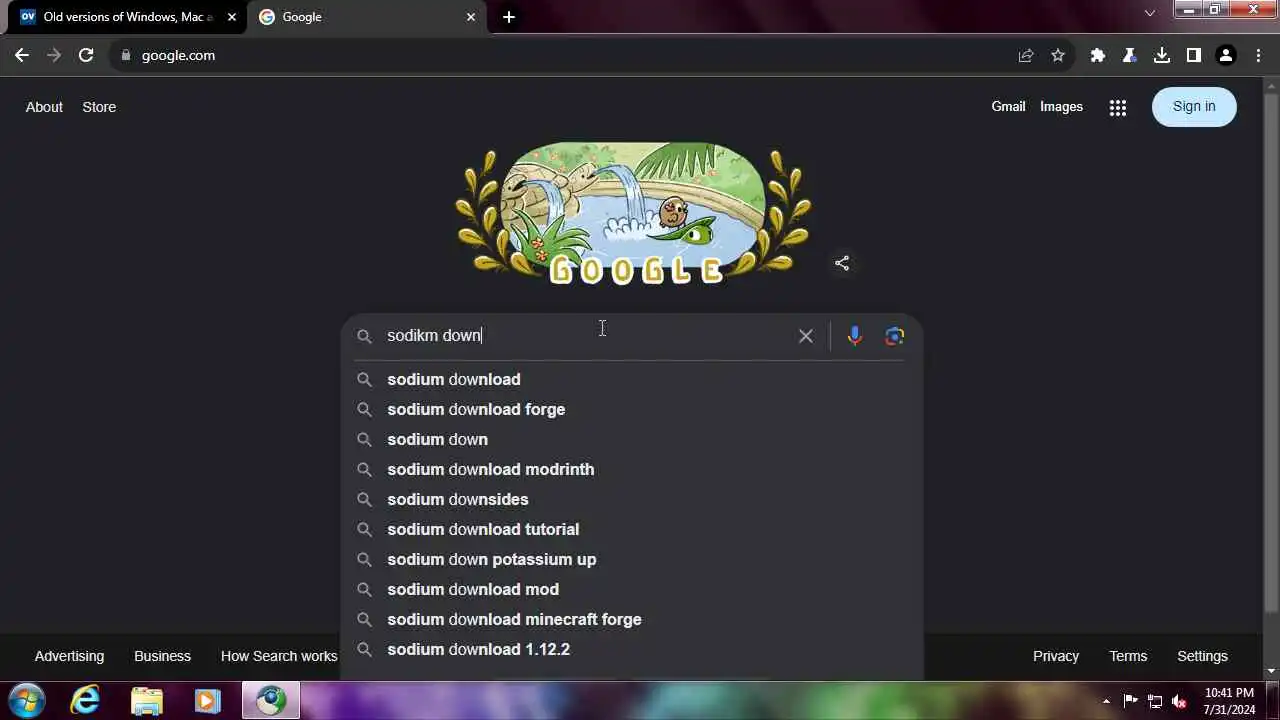This screenshot has width=1280, height=720.
Task: Choose suggestion 'sodium download modrinth'
Action: tap(631, 469)
